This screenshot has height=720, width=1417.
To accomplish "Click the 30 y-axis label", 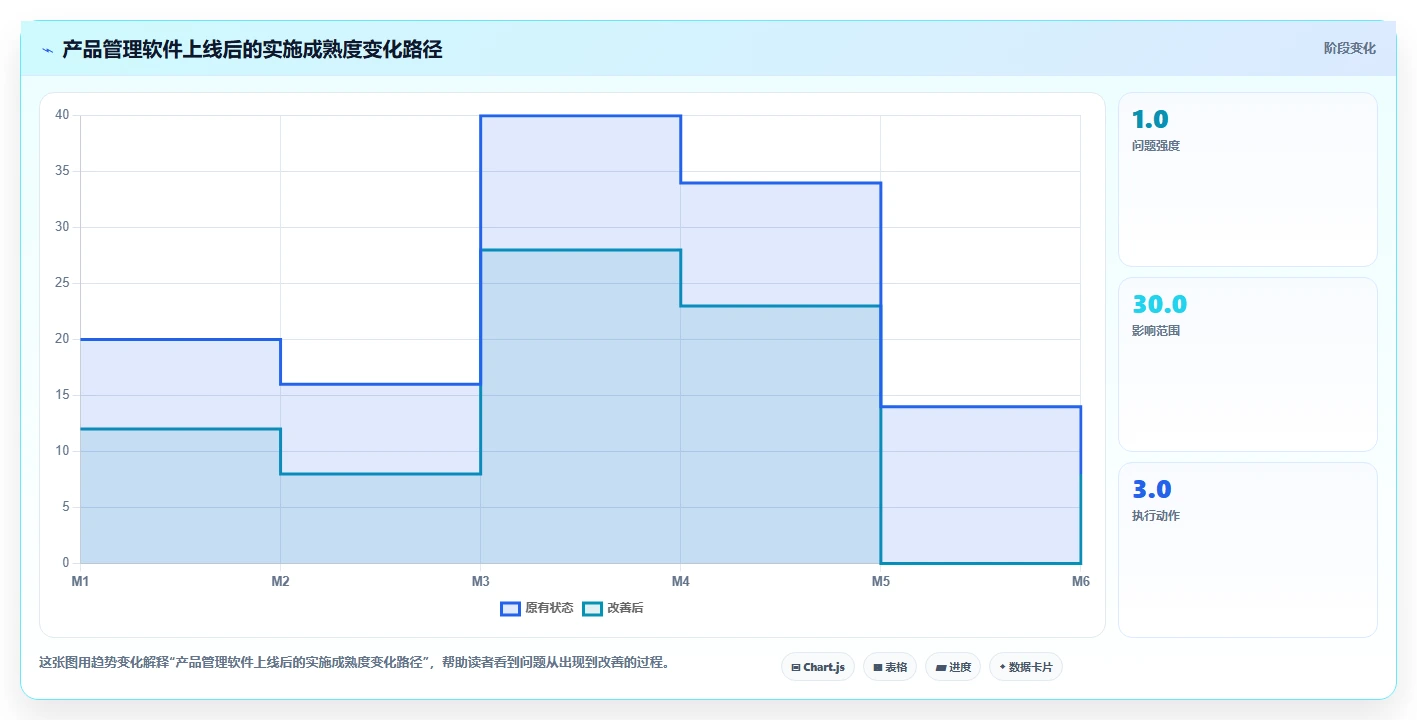I will point(62,227).
